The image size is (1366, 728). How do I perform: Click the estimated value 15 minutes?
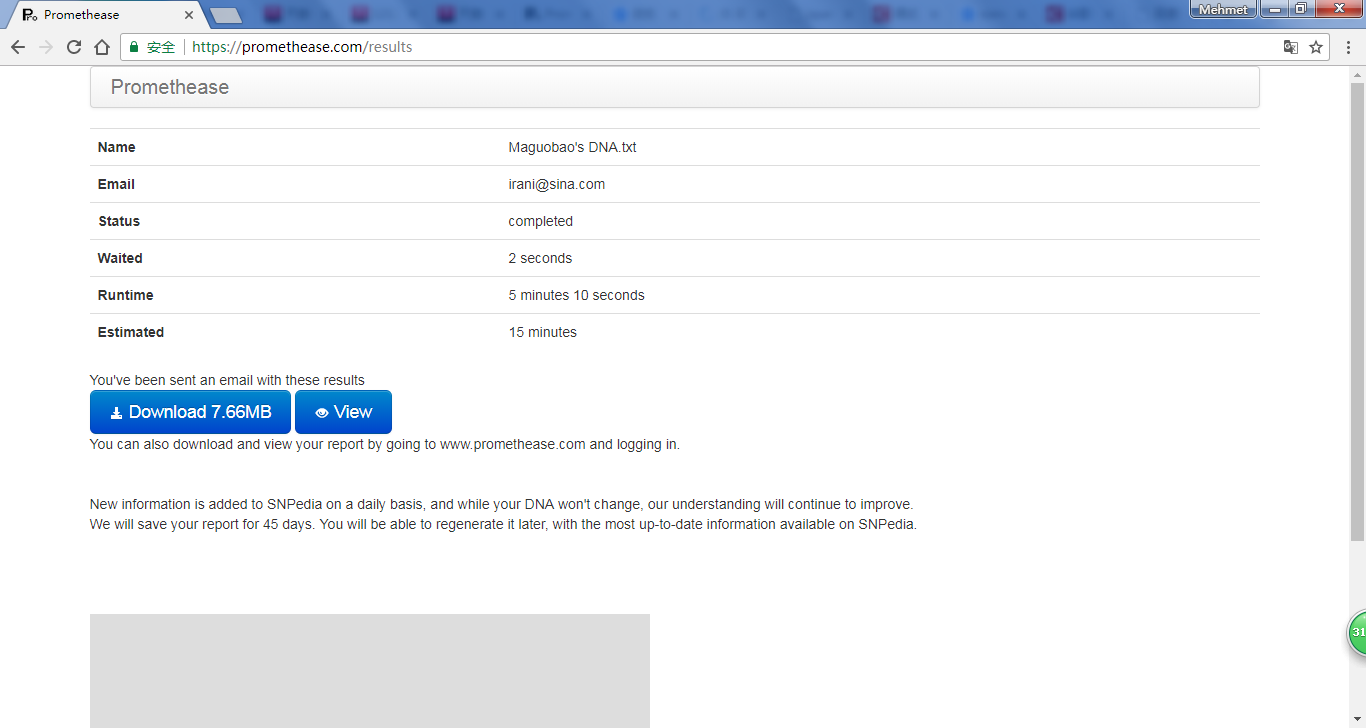[x=542, y=332]
